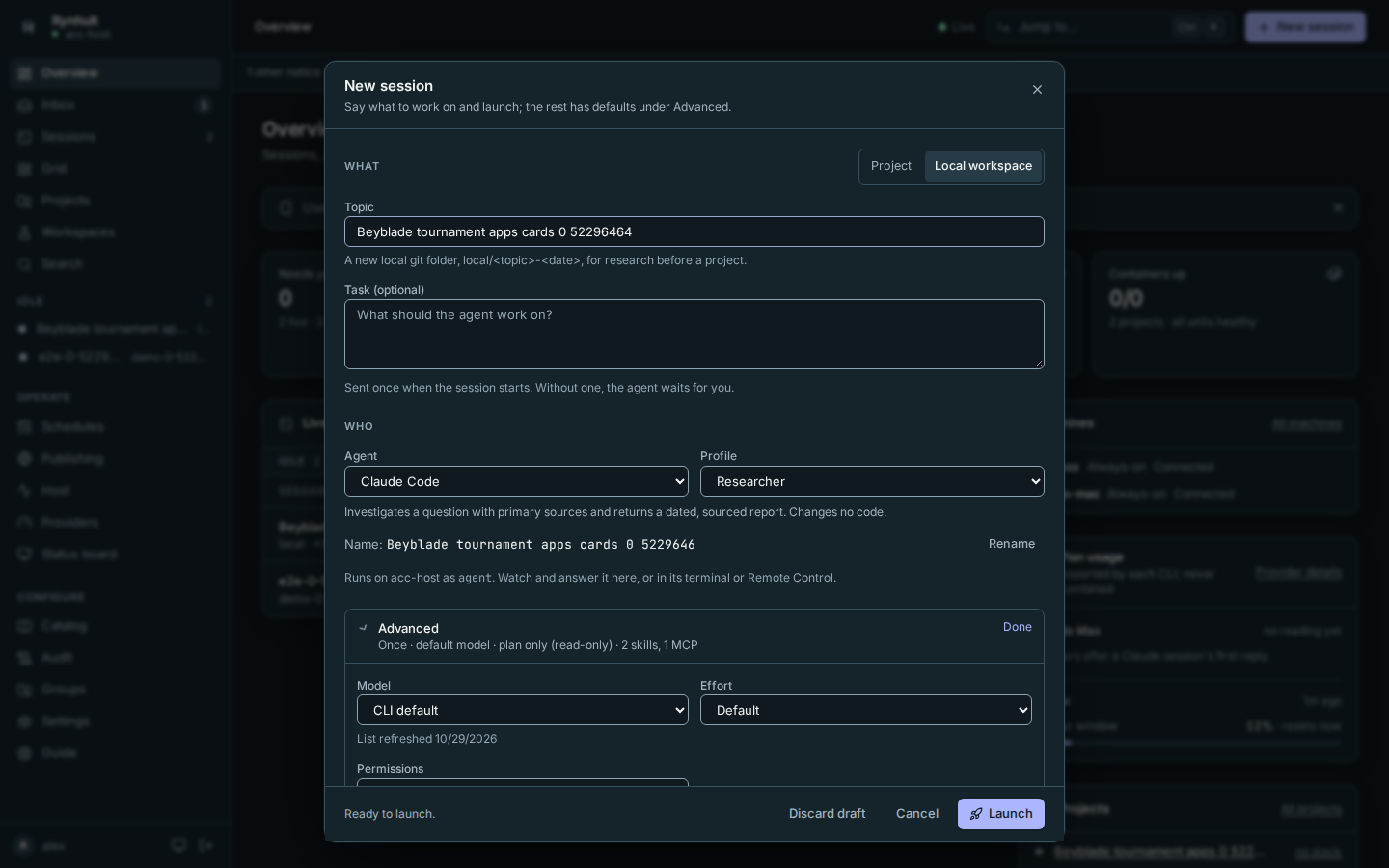Cancel the new session dialog
Image resolution: width=1389 pixels, height=868 pixels.
(x=917, y=814)
